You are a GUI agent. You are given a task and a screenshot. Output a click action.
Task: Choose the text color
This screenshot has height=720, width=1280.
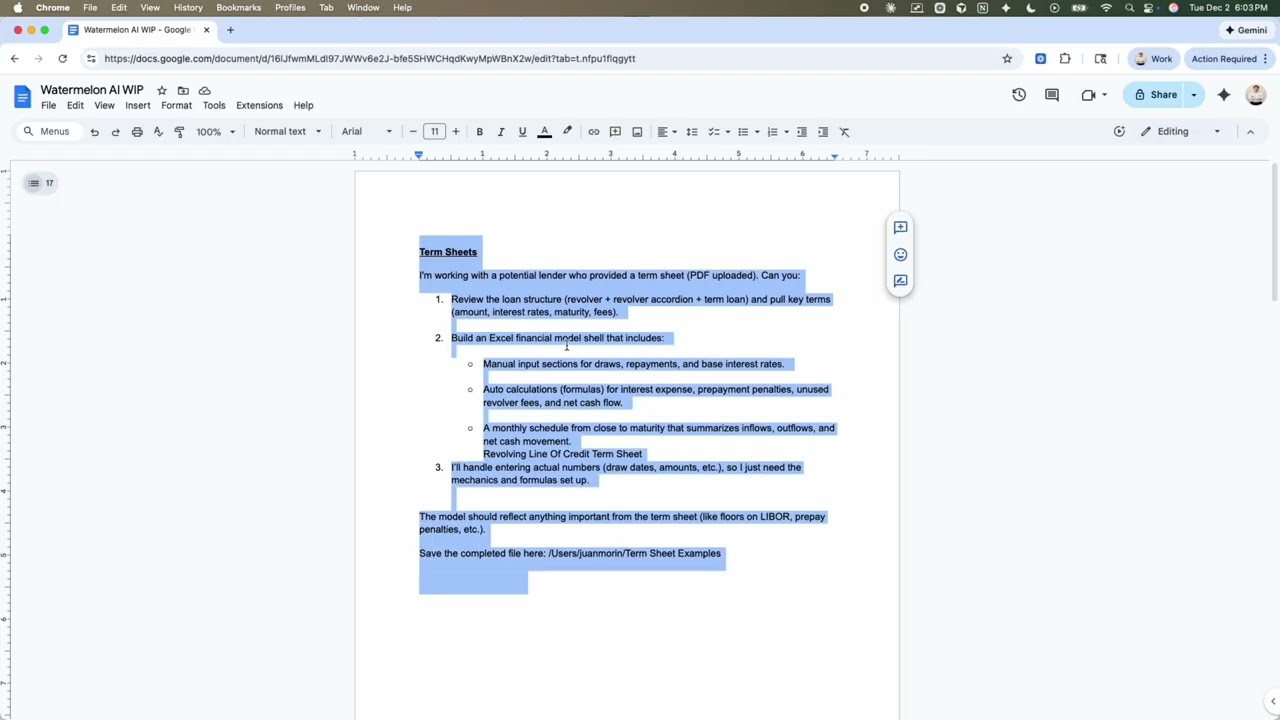(x=545, y=132)
